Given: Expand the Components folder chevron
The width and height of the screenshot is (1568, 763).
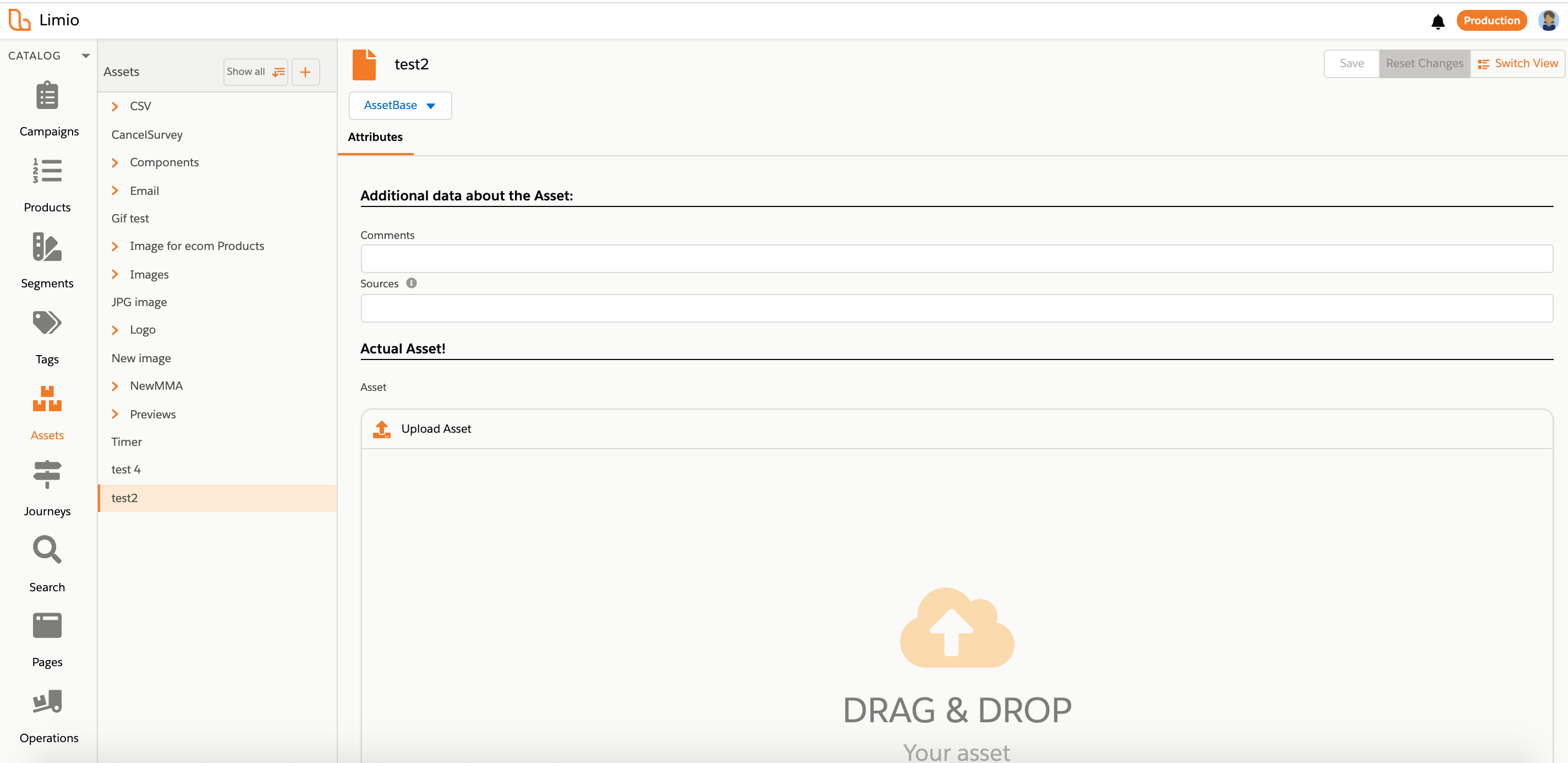Looking at the screenshot, I should 115,162.
